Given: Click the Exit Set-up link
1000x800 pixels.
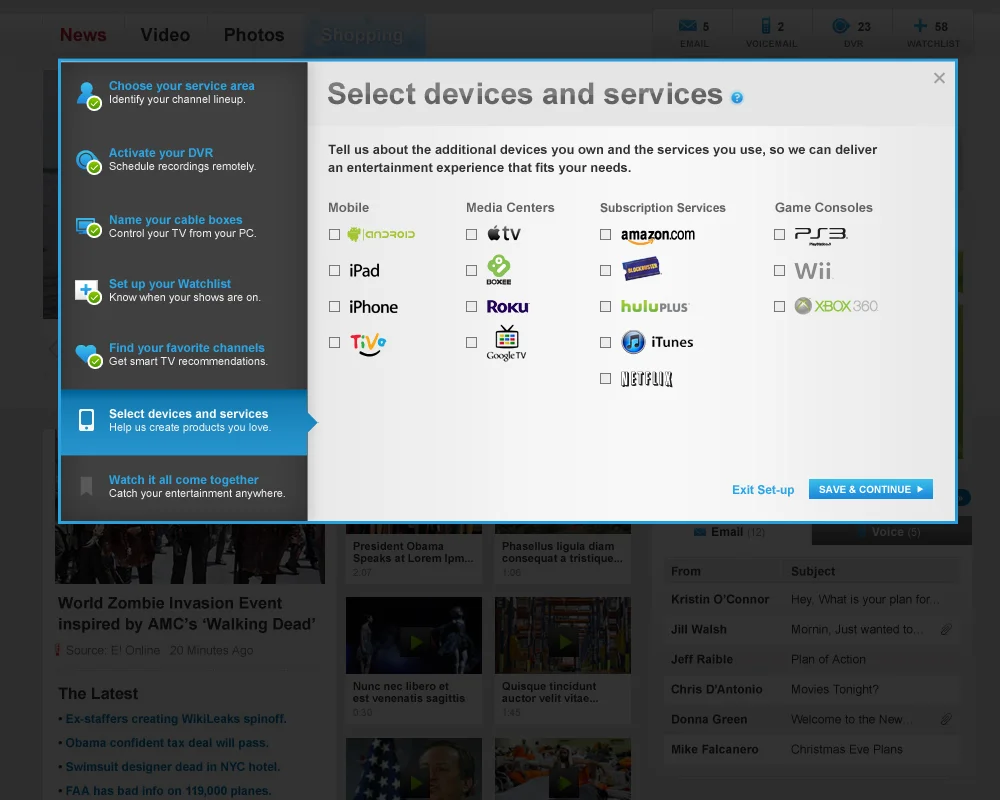Looking at the screenshot, I should (x=763, y=490).
